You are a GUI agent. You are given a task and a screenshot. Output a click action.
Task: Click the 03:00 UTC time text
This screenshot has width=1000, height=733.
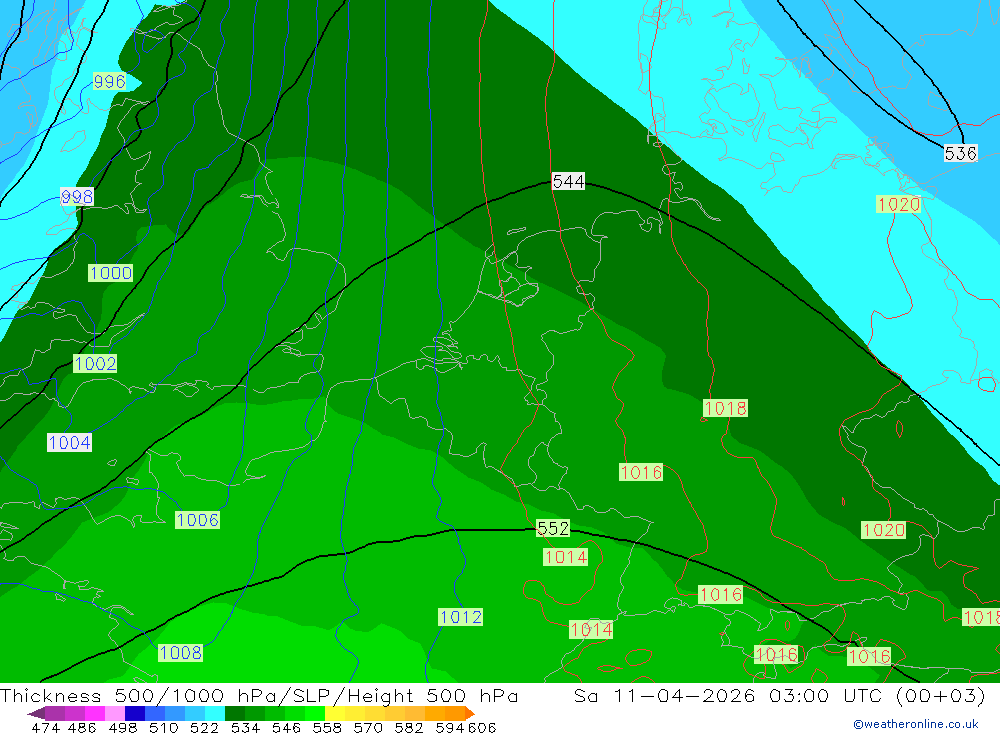(828, 695)
